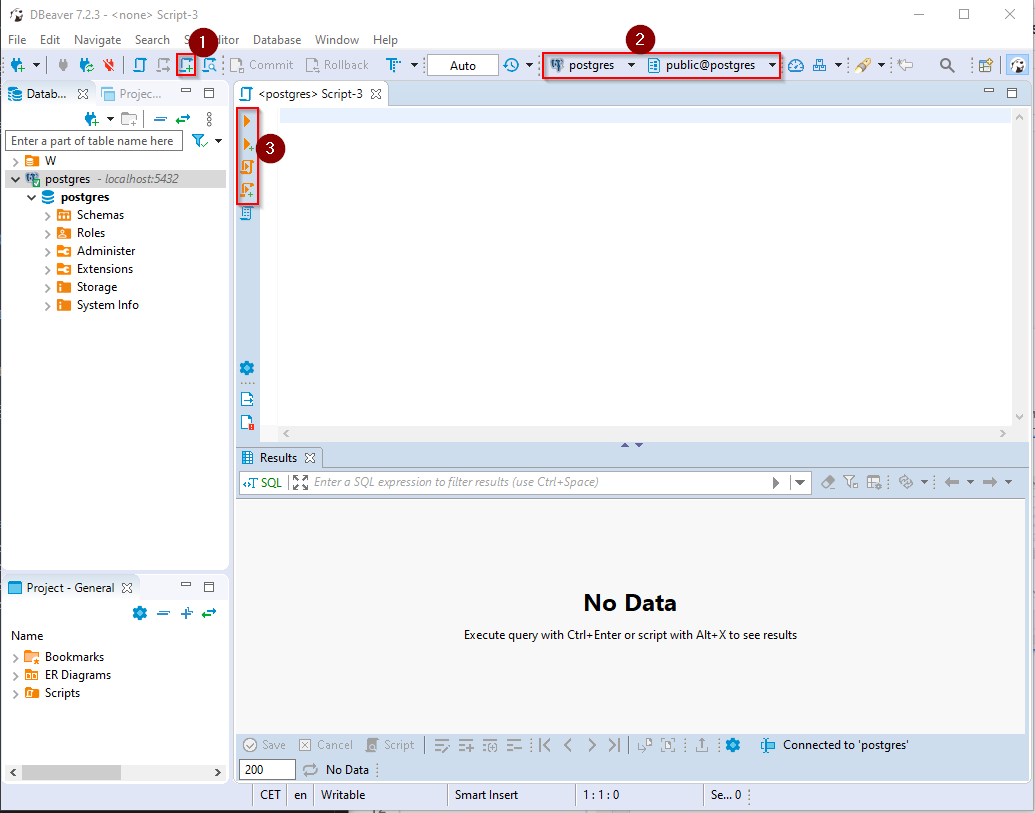Open the editor side-panel settings gear
The width and height of the screenshot is (1035, 813).
pyautogui.click(x=247, y=368)
